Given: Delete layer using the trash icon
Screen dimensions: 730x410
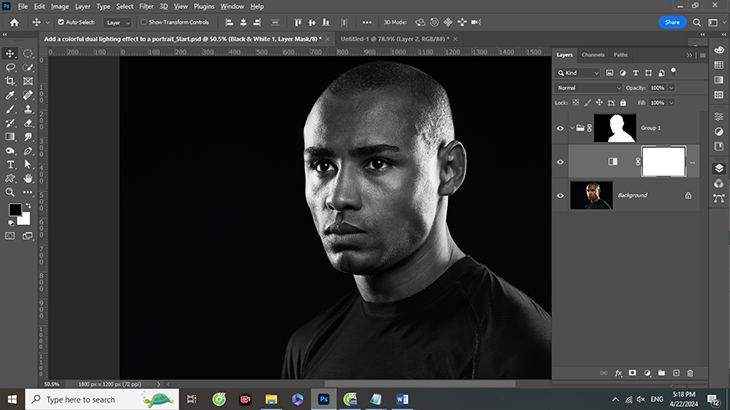Looking at the screenshot, I should click(x=690, y=373).
